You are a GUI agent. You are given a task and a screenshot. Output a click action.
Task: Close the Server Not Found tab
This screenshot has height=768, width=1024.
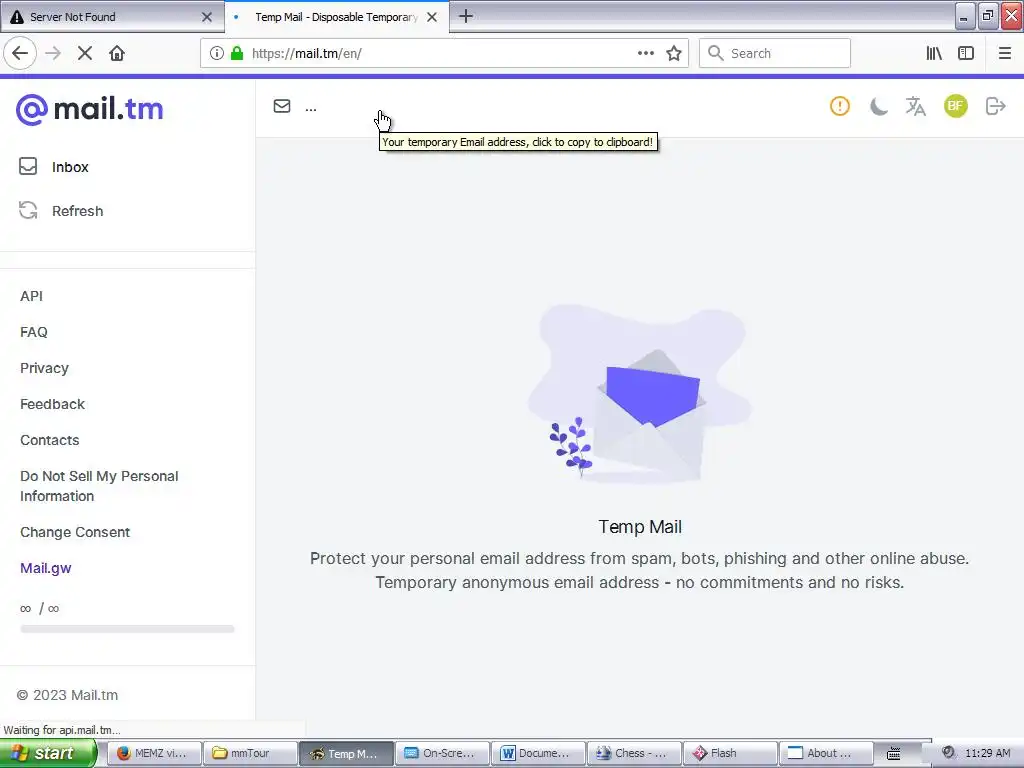point(207,17)
